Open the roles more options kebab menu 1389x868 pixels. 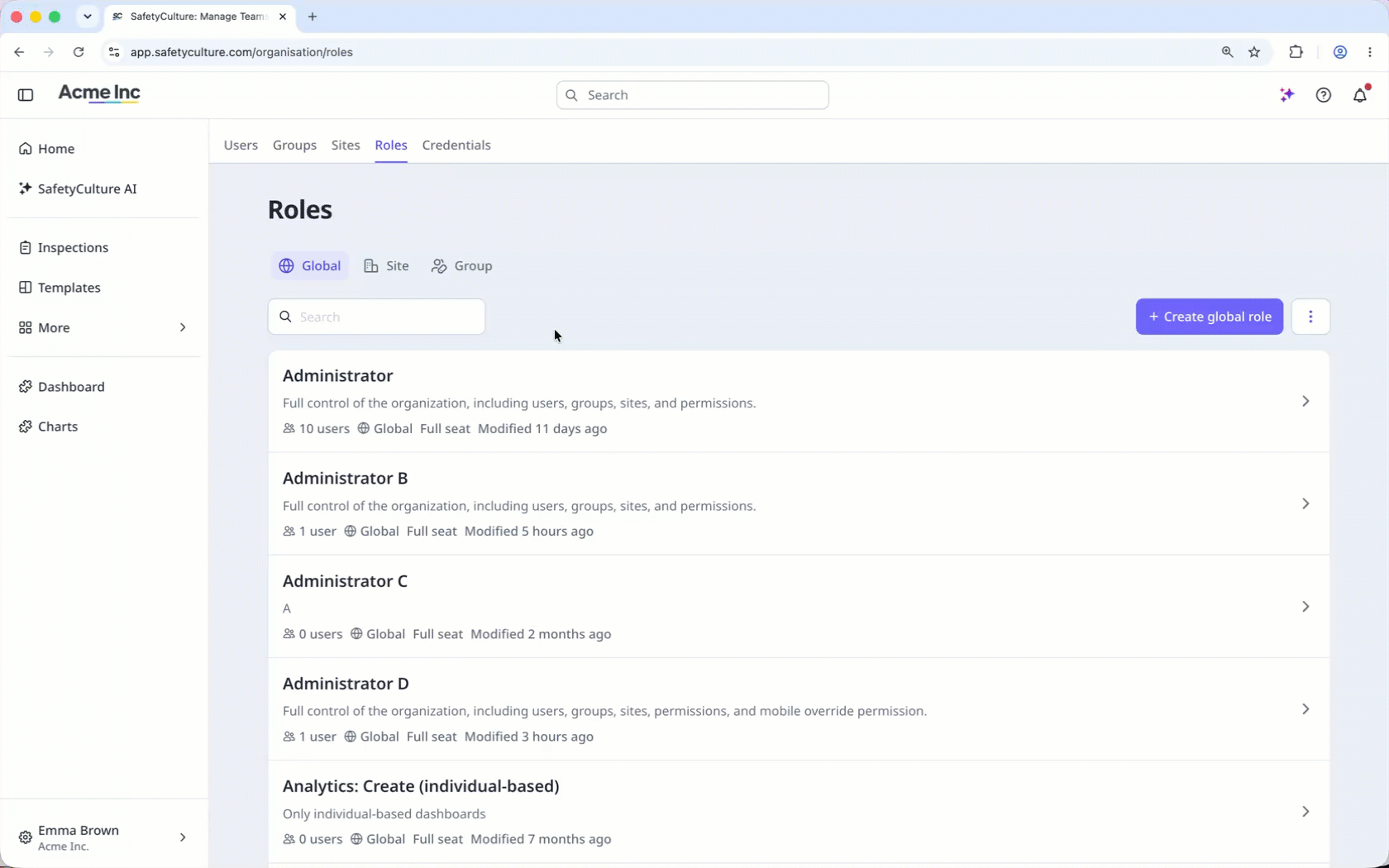click(x=1310, y=317)
